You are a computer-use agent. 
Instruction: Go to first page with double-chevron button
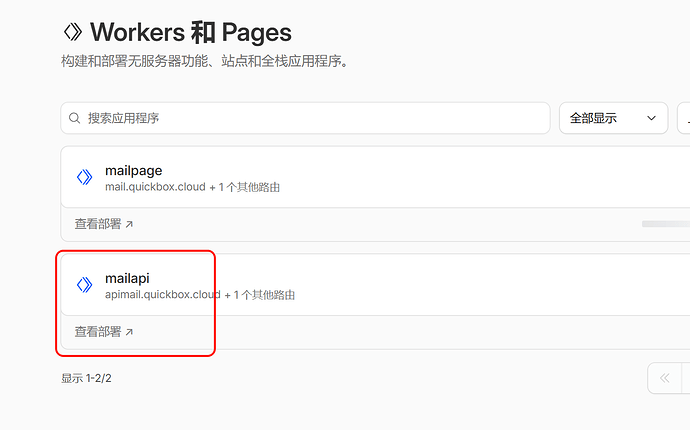664,378
